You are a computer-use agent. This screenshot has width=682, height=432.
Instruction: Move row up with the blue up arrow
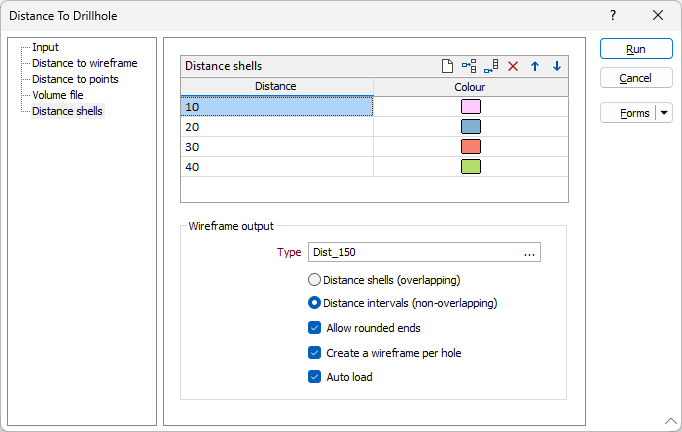point(535,66)
